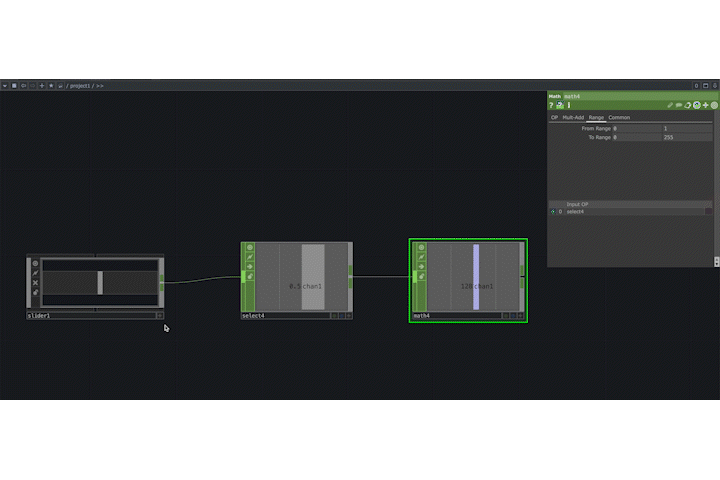Toggle bypass arrow flag on select4 node
720x480 pixels.
(x=250, y=266)
